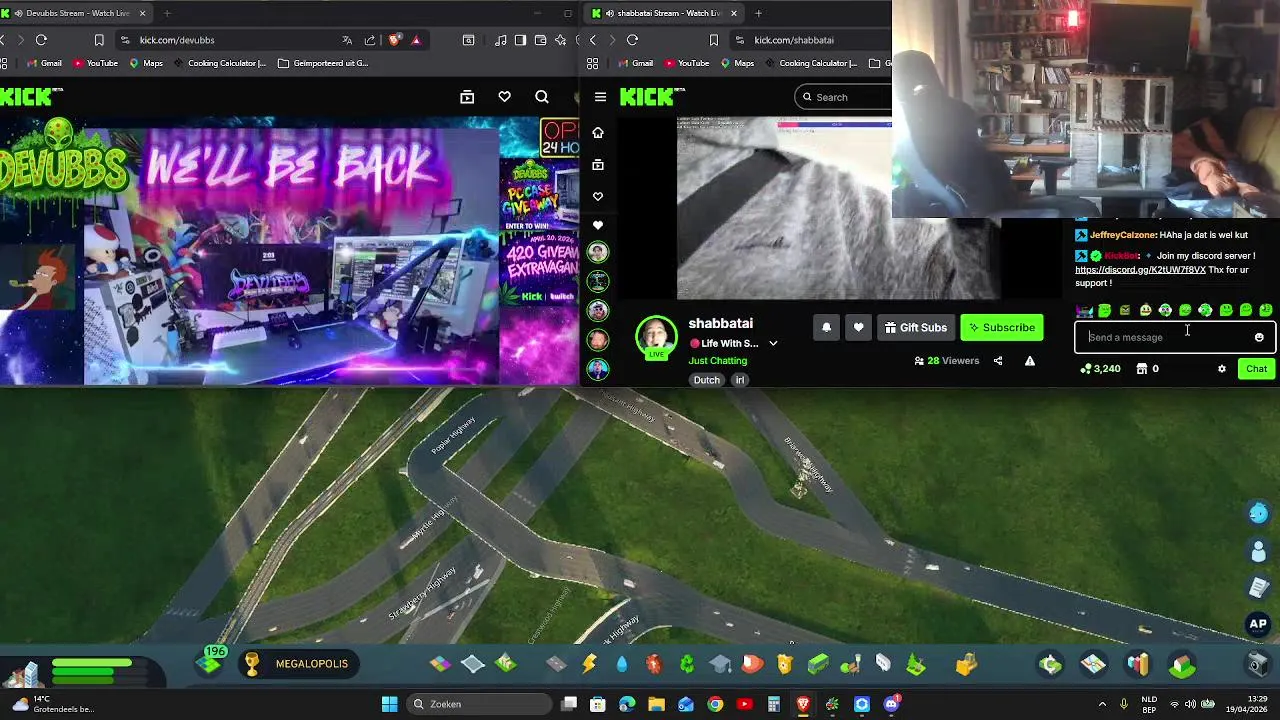Click the Just Chatting category link
Image resolution: width=1280 pixels, height=720 pixels.
click(717, 360)
